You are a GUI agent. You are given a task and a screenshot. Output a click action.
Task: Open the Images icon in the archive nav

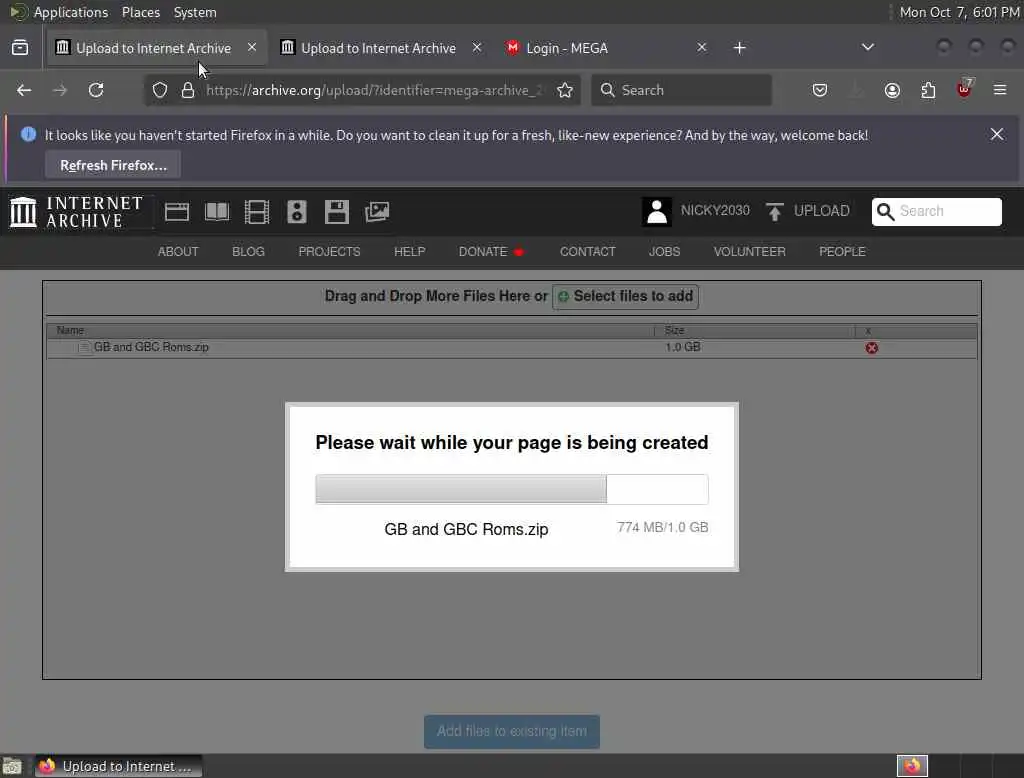pos(377,212)
